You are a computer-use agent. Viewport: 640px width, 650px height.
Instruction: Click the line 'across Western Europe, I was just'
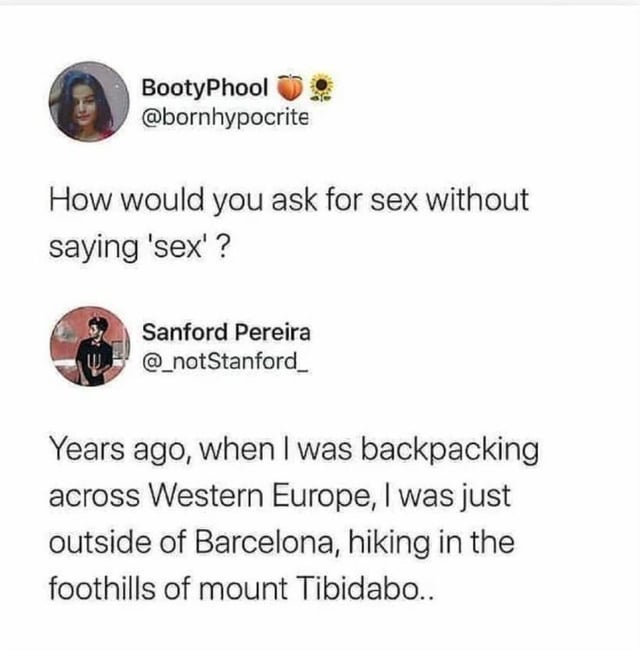point(280,496)
